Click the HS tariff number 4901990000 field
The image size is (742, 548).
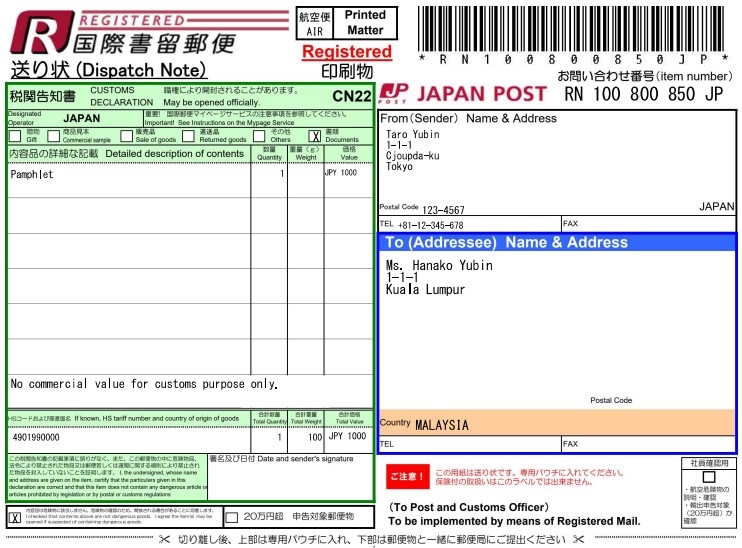click(36, 437)
